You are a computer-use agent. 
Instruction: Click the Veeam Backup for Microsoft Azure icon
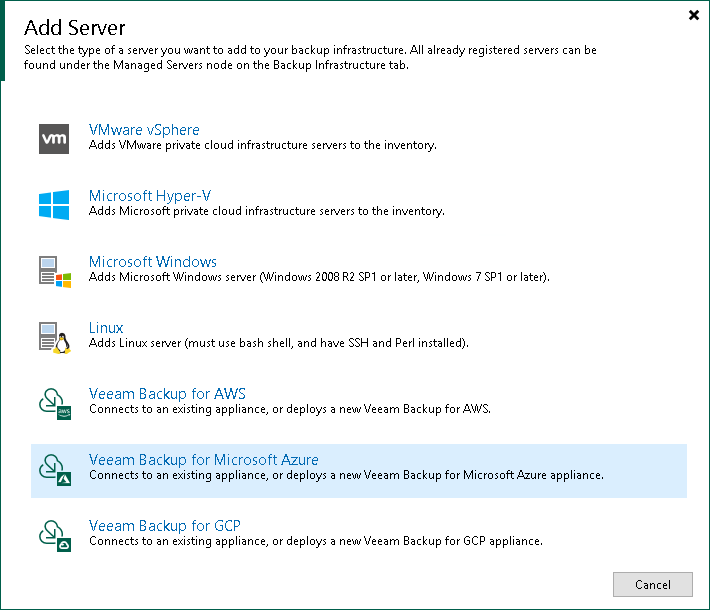click(55, 470)
